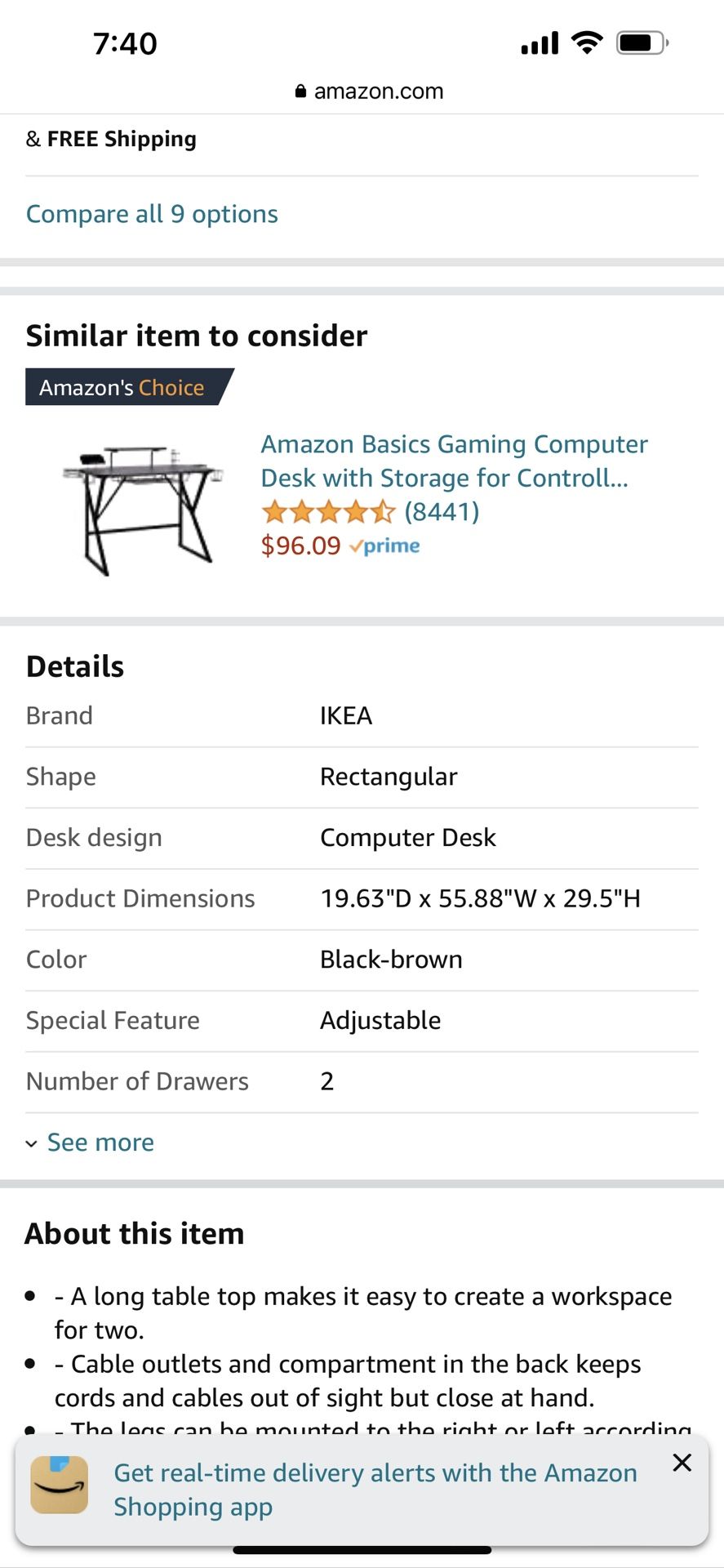Expand details with See more
Viewport: 724px width, 1568px height.
pyautogui.click(x=100, y=1143)
